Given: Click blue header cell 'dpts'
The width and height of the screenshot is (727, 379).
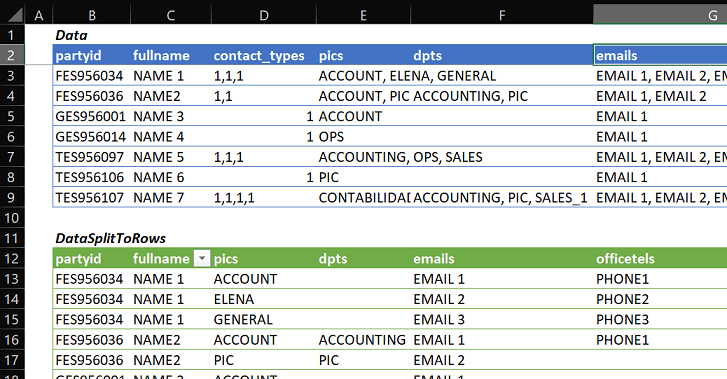Looking at the screenshot, I should coord(502,56).
